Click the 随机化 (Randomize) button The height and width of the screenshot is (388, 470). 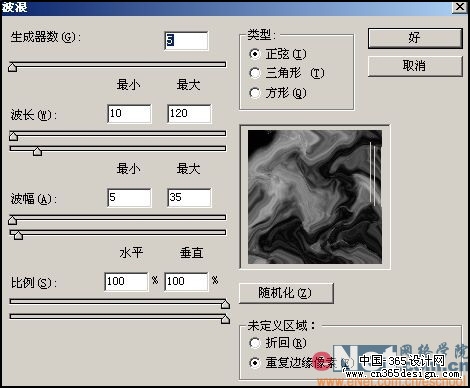(286, 293)
